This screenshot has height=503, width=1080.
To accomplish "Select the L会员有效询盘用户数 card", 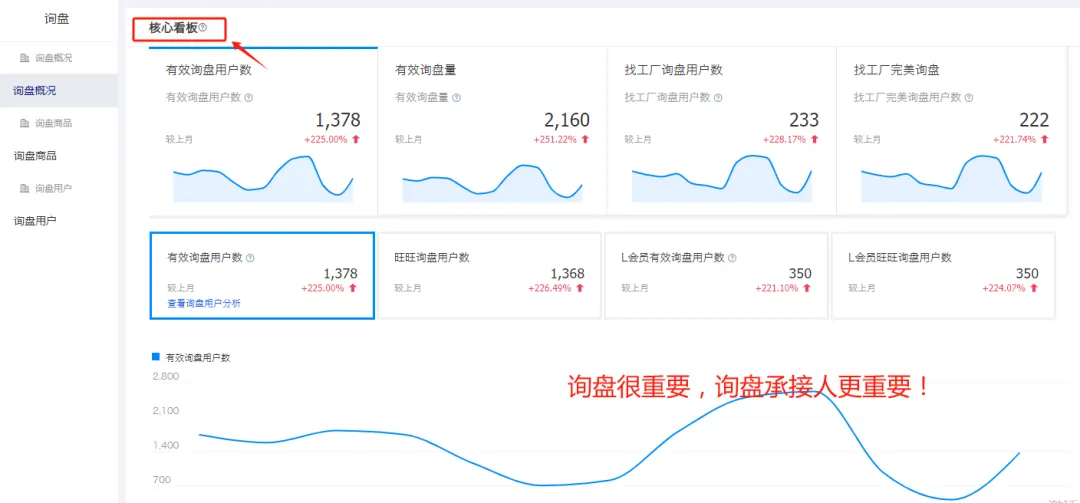I will [716, 276].
